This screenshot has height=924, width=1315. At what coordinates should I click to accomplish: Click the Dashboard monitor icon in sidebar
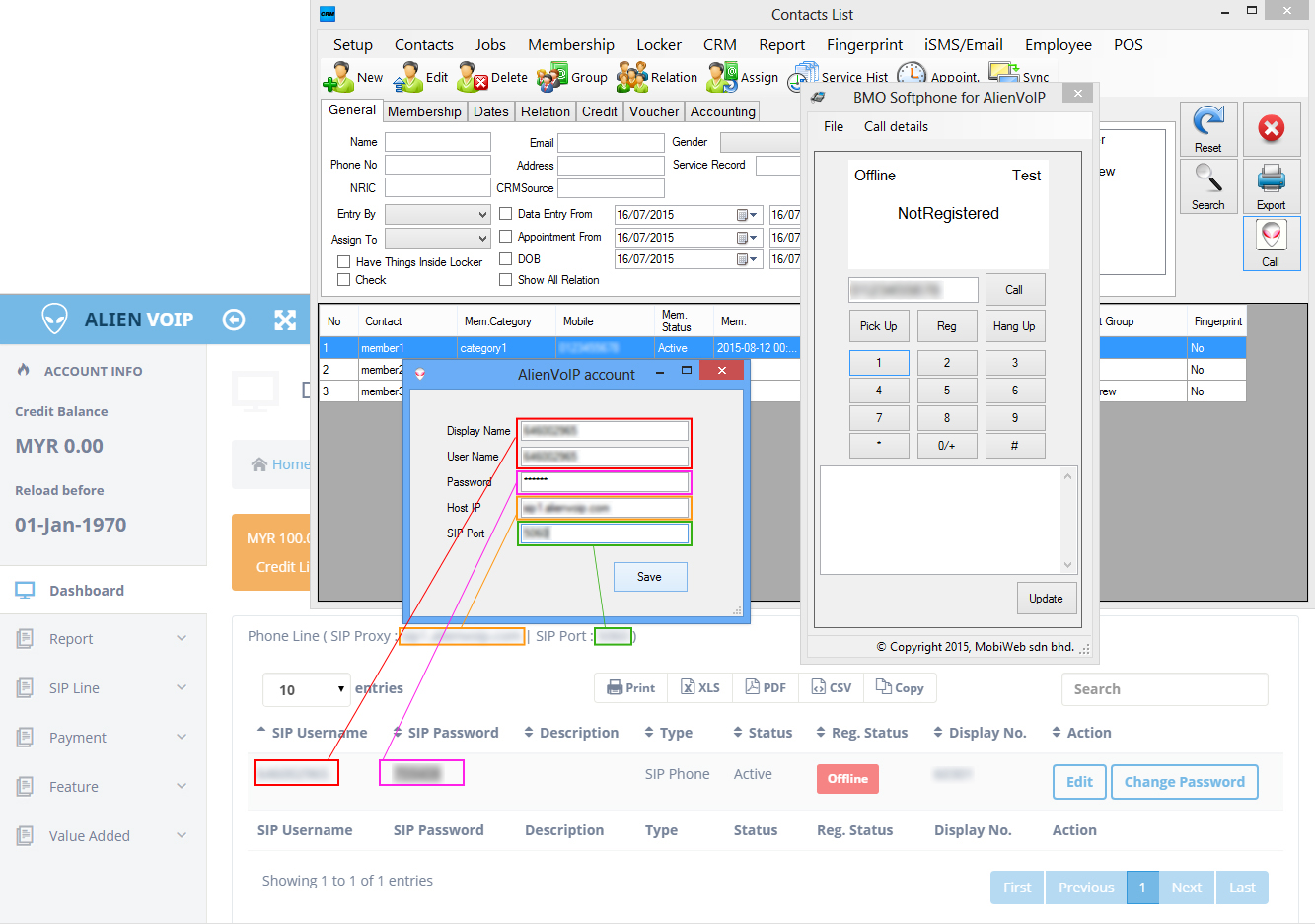pyautogui.click(x=25, y=591)
